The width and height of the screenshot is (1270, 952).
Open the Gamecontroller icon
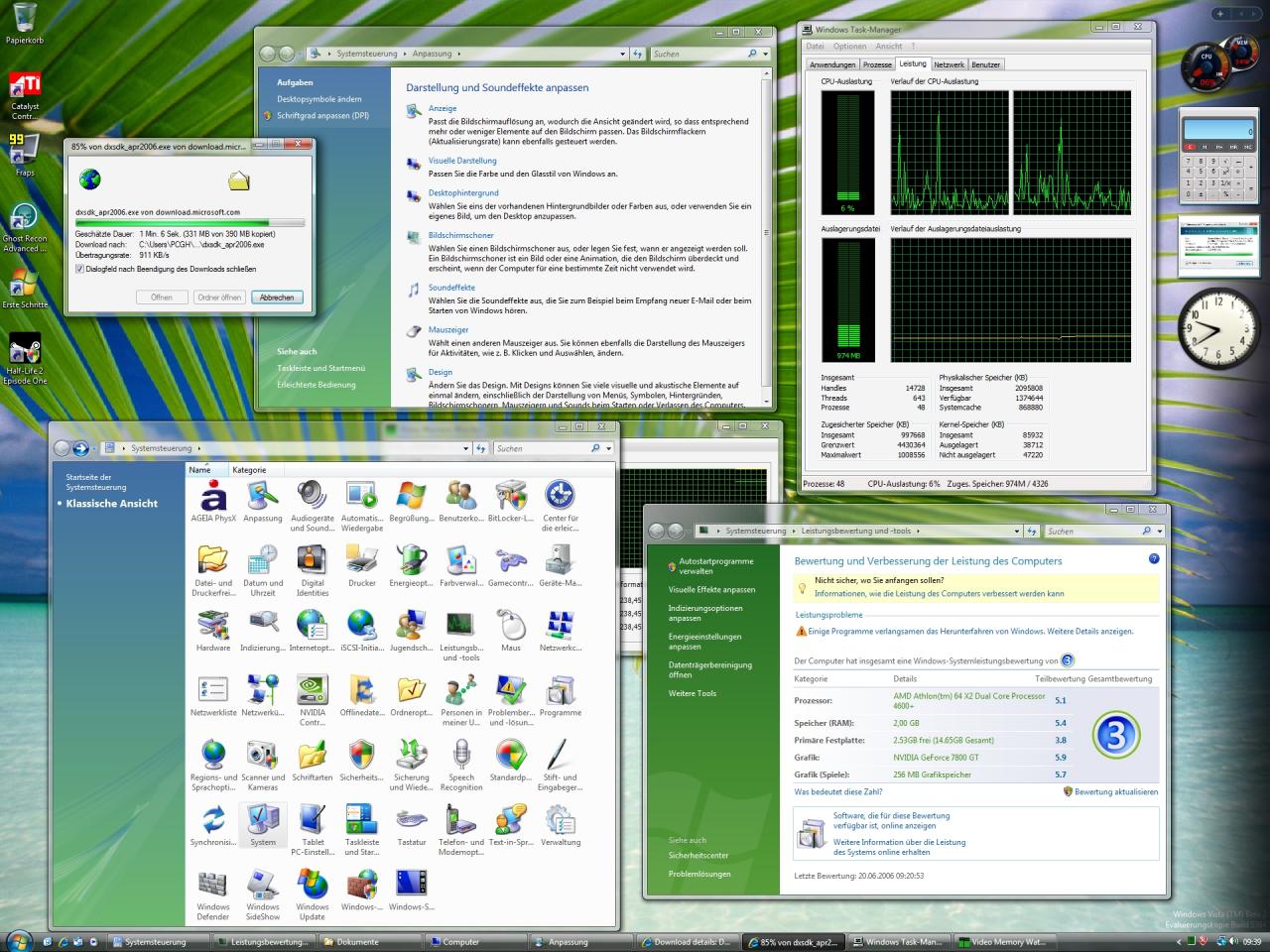511,567
